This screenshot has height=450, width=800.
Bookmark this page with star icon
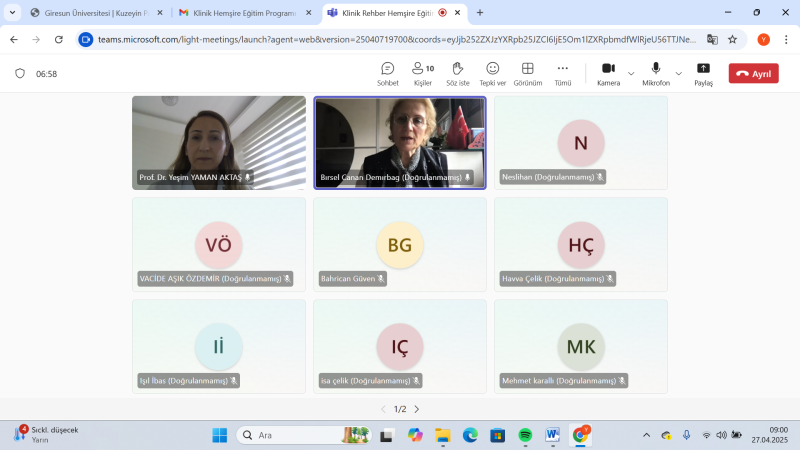point(733,39)
